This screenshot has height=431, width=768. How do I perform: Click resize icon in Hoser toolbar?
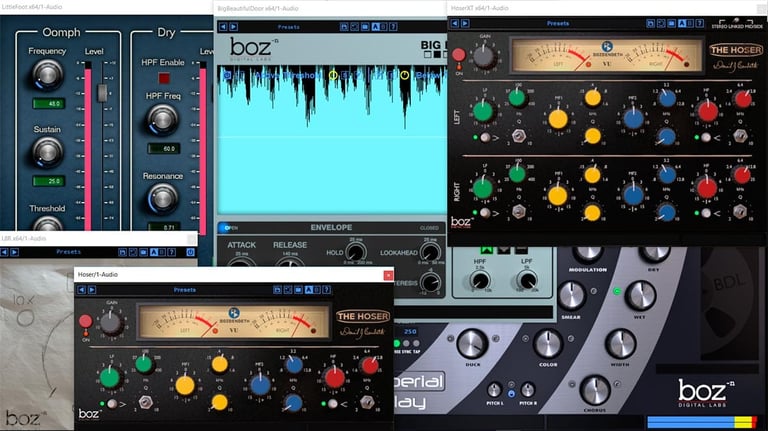(x=288, y=290)
